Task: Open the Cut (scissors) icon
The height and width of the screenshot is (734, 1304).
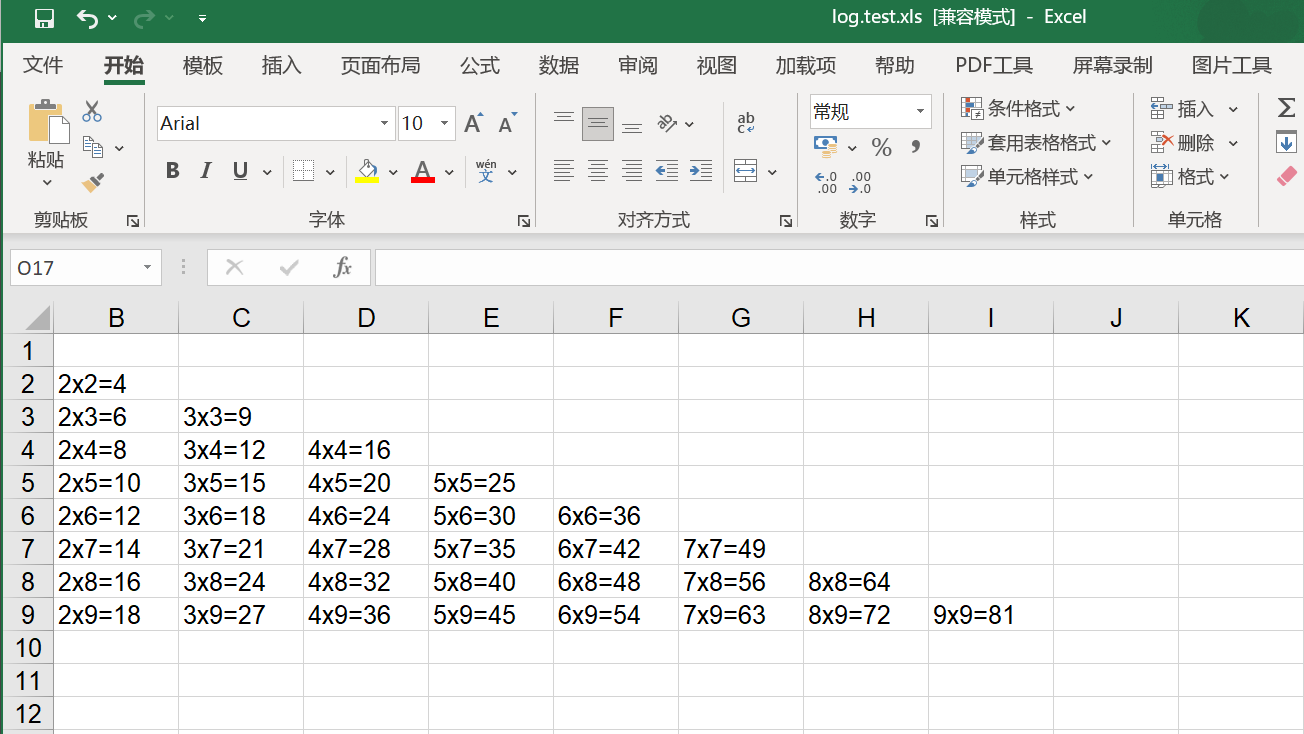Action: (91, 110)
